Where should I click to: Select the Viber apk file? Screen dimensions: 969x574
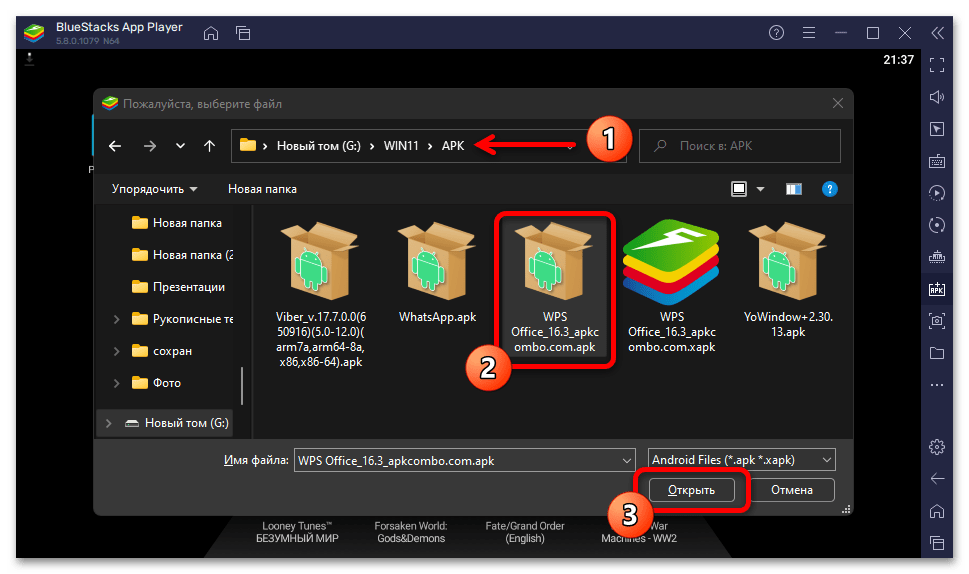pyautogui.click(x=320, y=296)
